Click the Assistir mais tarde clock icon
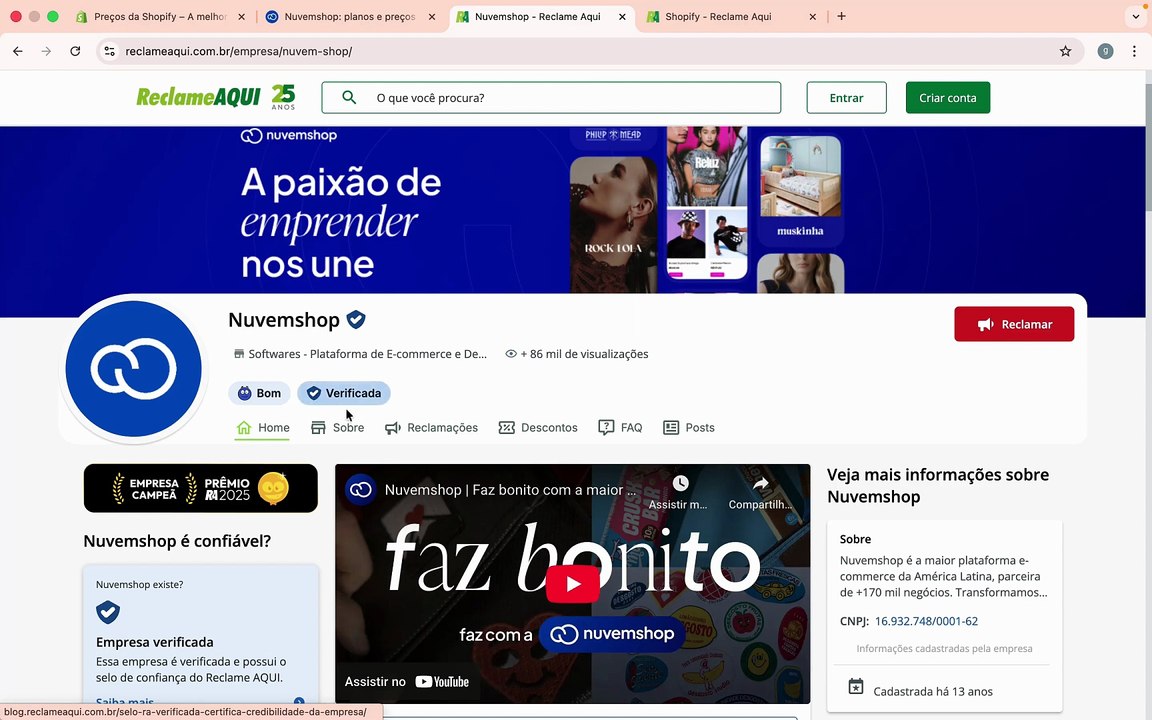This screenshot has height=720, width=1152. 680,483
